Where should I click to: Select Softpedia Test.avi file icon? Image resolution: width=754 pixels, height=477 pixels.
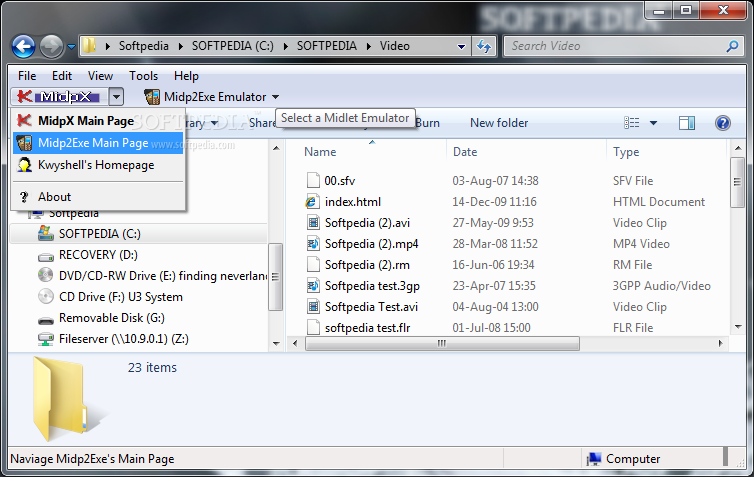click(313, 307)
